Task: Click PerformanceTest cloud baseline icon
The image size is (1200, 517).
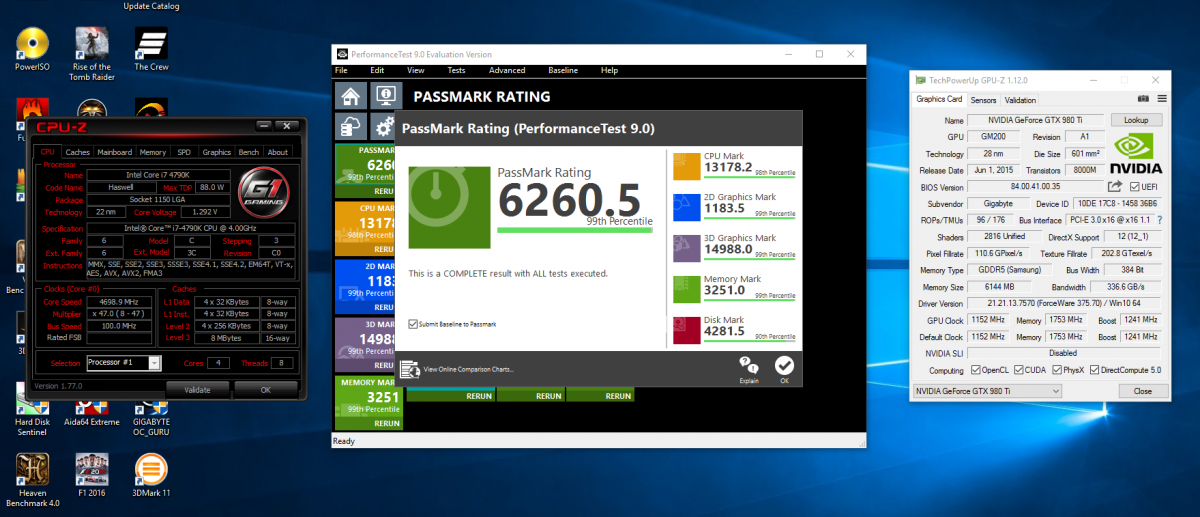Action: [350, 127]
